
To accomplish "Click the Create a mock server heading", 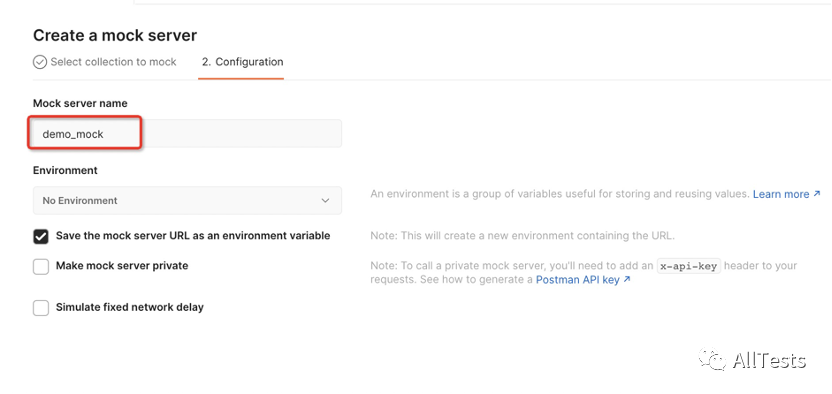I will coord(115,36).
